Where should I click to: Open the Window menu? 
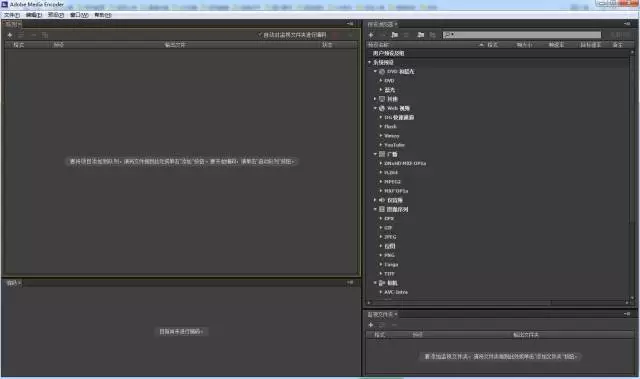(x=79, y=15)
